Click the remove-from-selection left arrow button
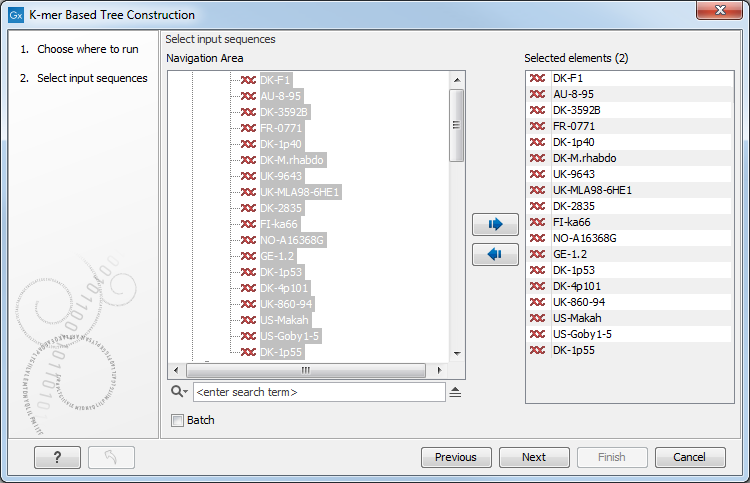The width and height of the screenshot is (750, 483). tap(495, 255)
